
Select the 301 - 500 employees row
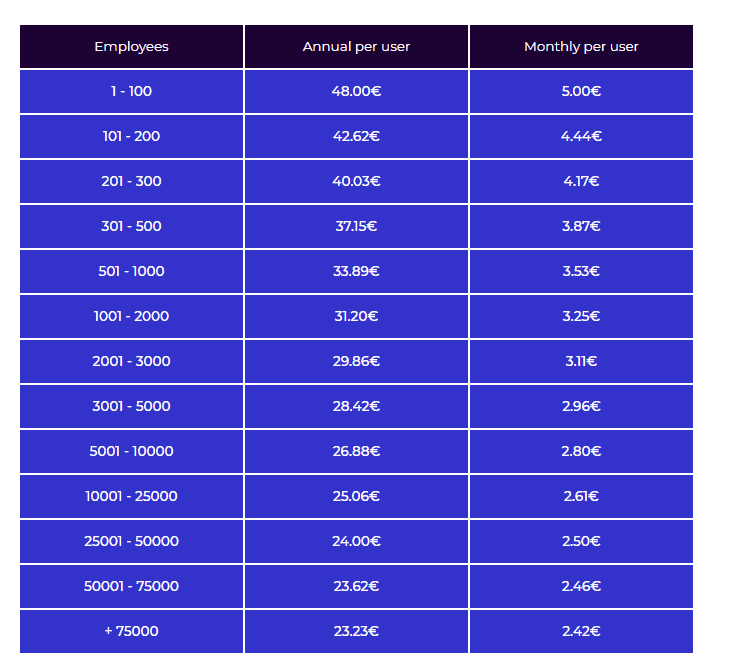[131, 226]
